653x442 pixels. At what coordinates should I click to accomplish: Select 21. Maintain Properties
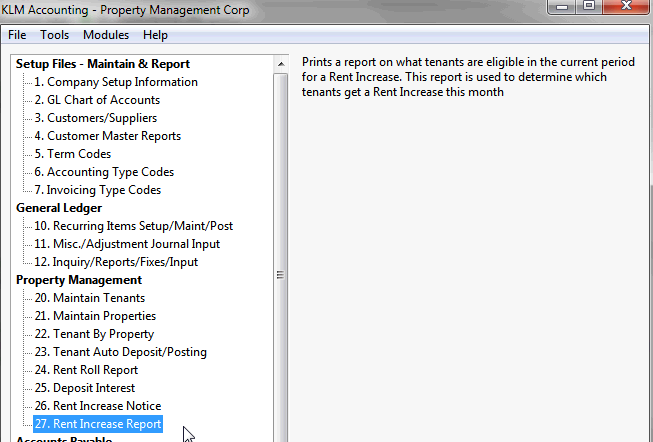[95, 316]
